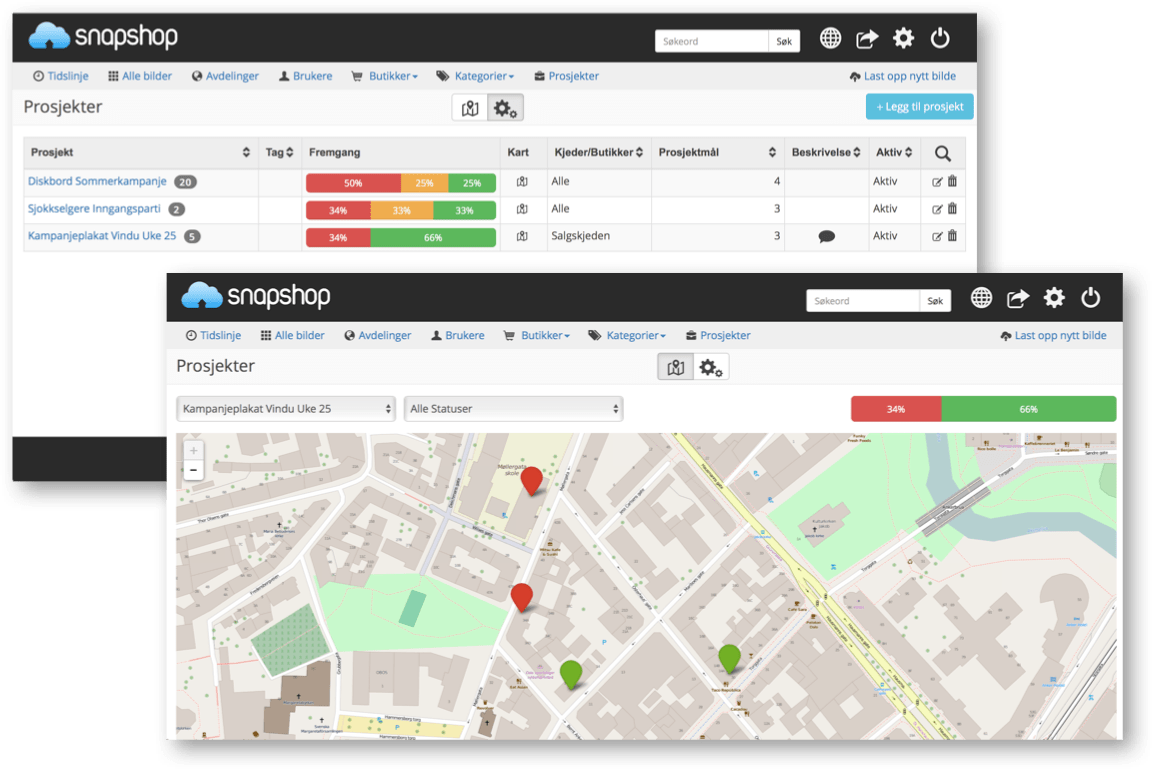The image size is (1154, 771).
Task: Click Last opp nytt bilde in front window
Action: pyautogui.click(x=1053, y=335)
